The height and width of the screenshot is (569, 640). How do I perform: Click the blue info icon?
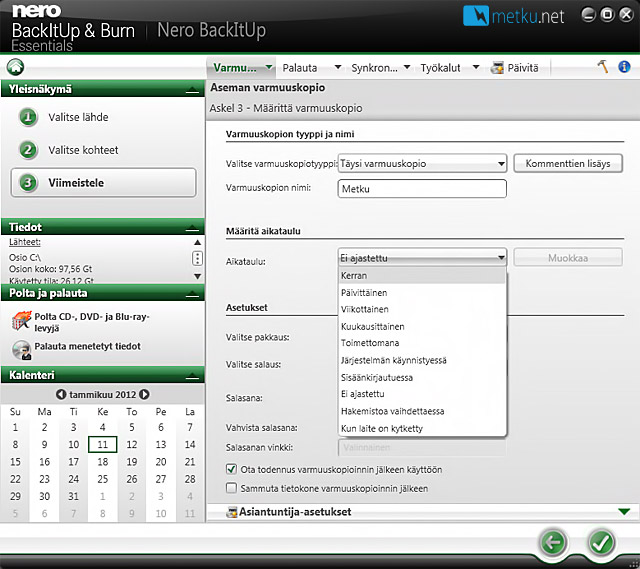pyautogui.click(x=624, y=66)
